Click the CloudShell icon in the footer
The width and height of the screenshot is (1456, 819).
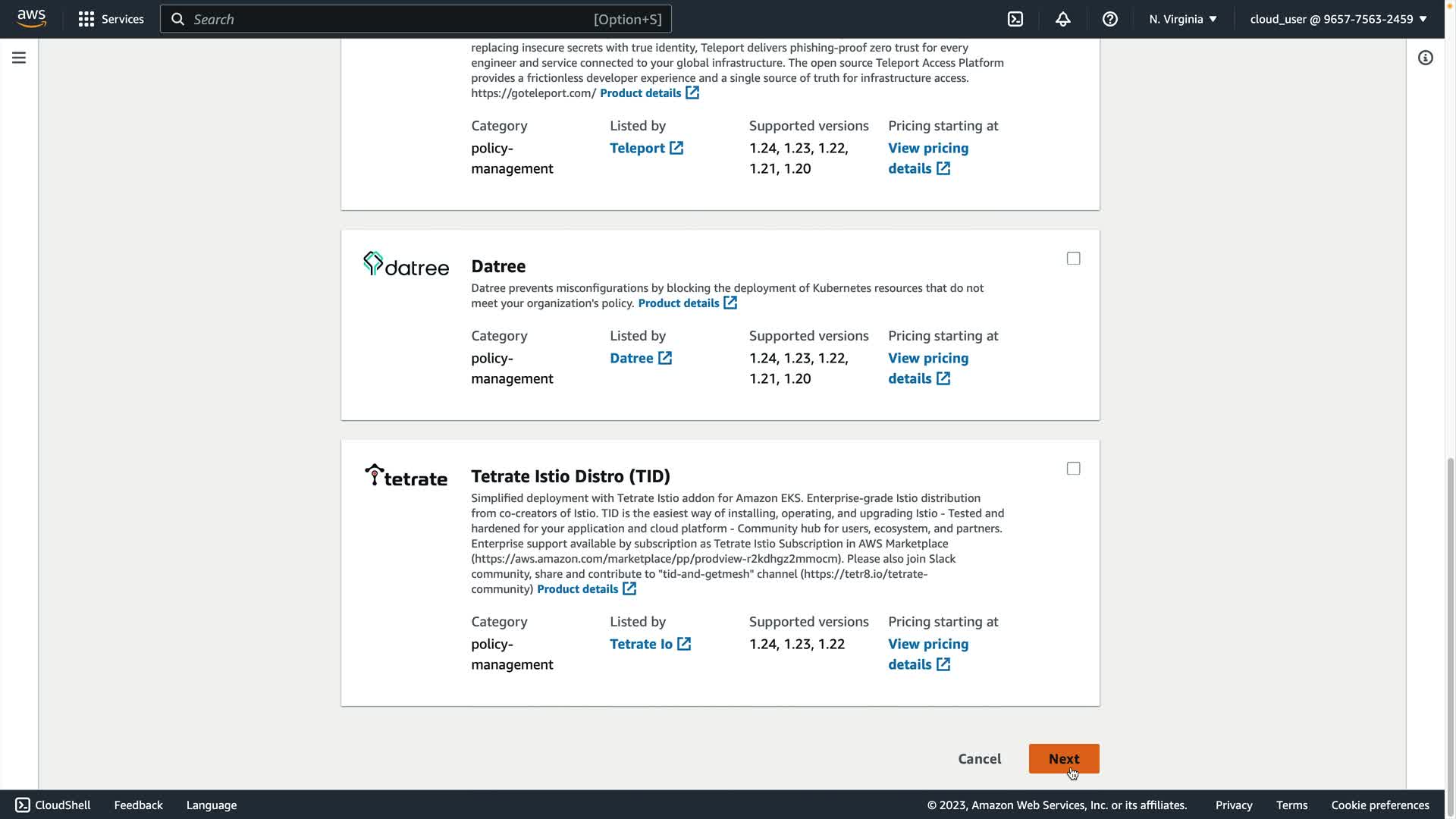[23, 805]
